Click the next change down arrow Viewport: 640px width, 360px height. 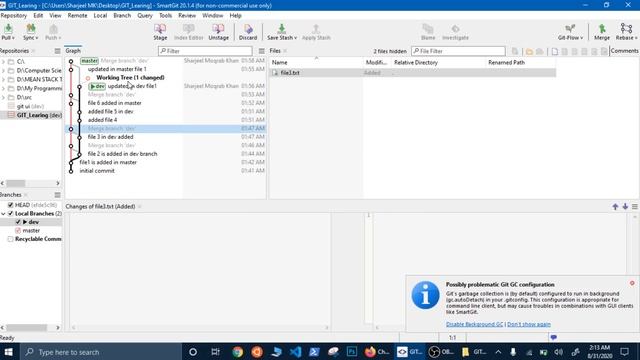coord(625,207)
